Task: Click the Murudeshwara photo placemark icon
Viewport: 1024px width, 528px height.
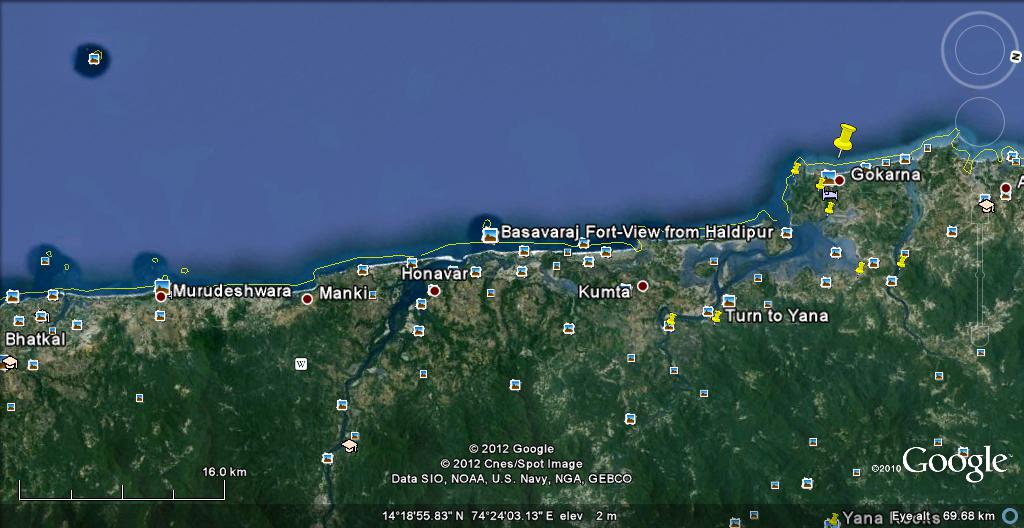Action: [161, 286]
